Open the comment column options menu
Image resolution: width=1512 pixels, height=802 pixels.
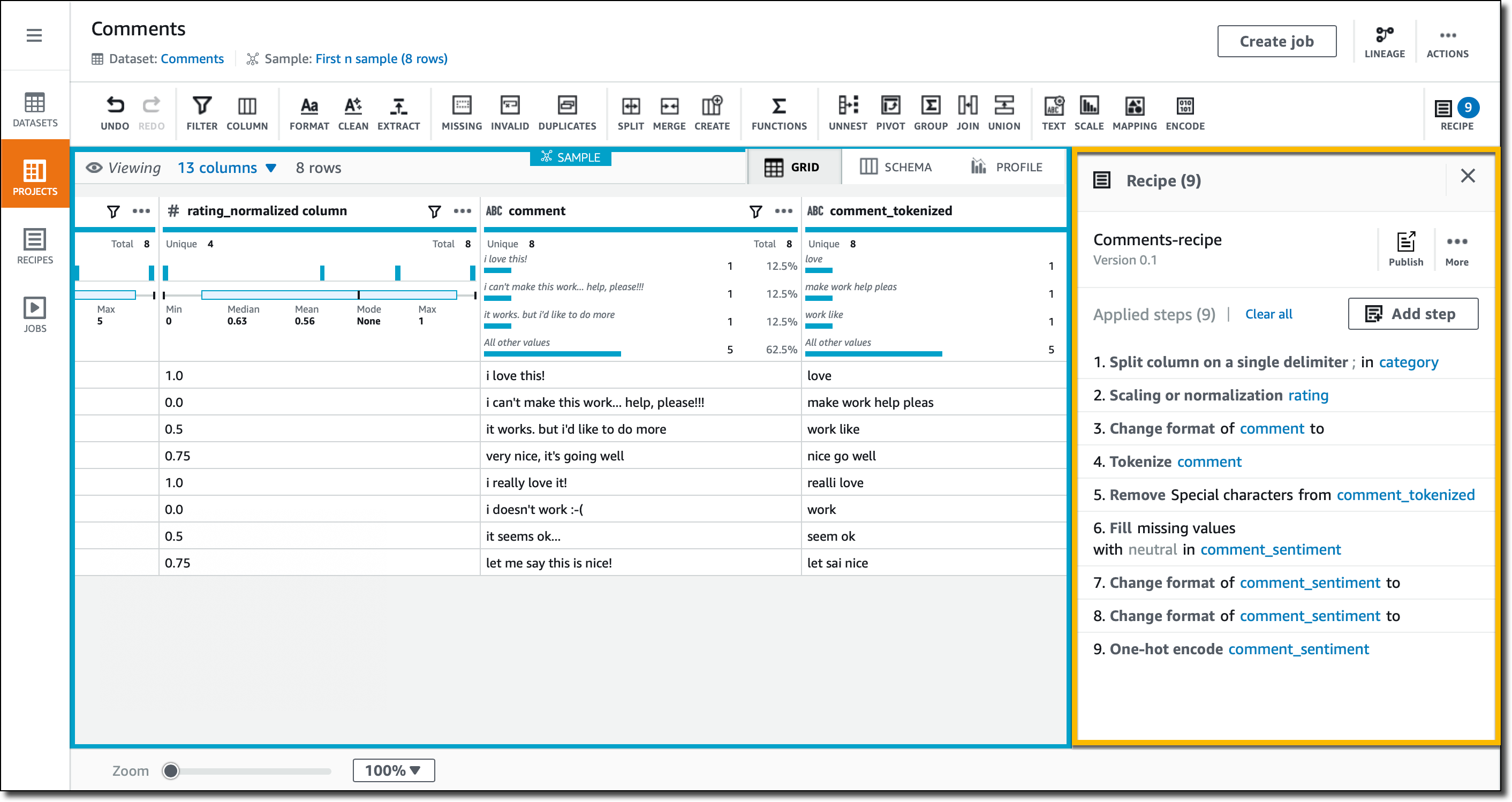783,211
